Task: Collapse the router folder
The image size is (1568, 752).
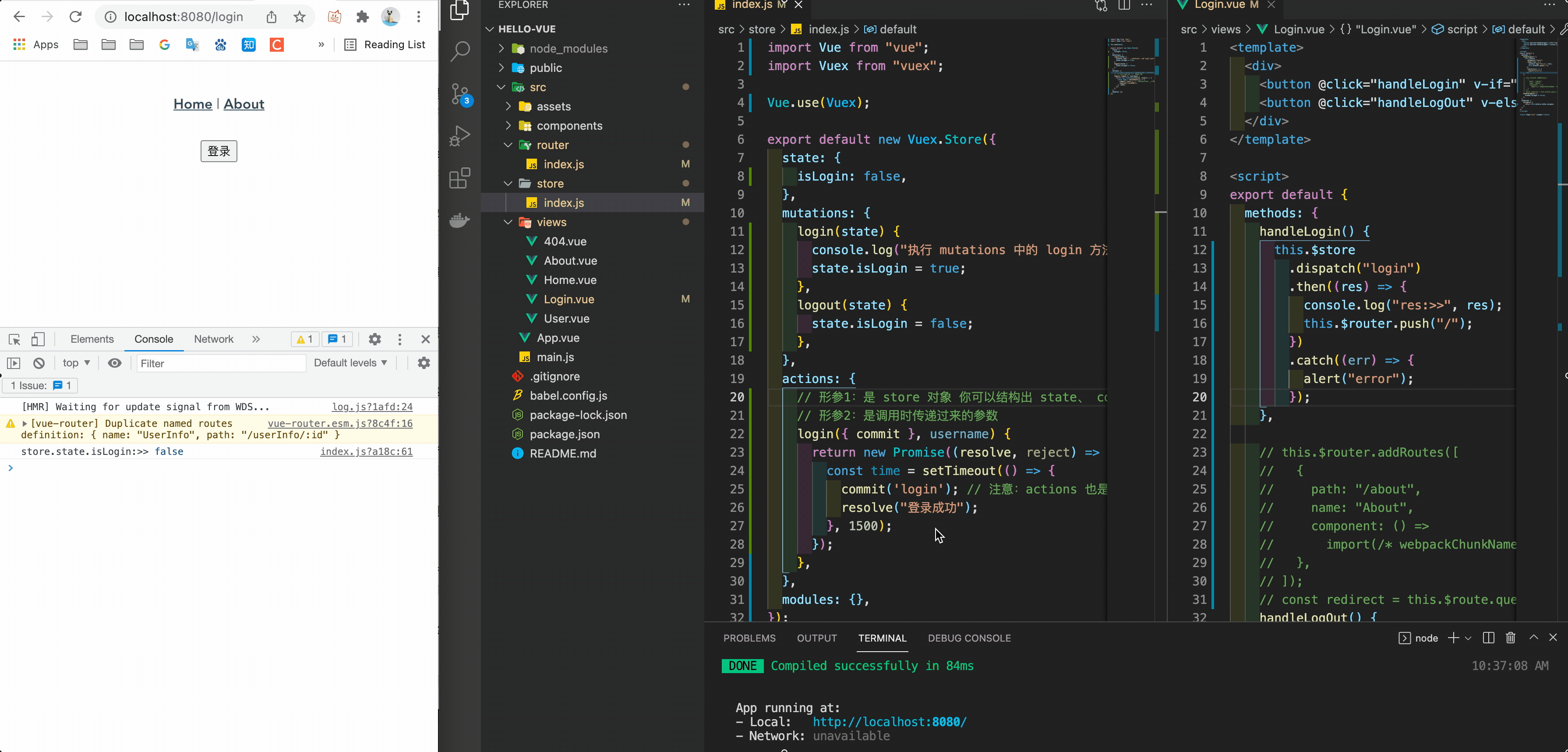Action: [x=508, y=145]
